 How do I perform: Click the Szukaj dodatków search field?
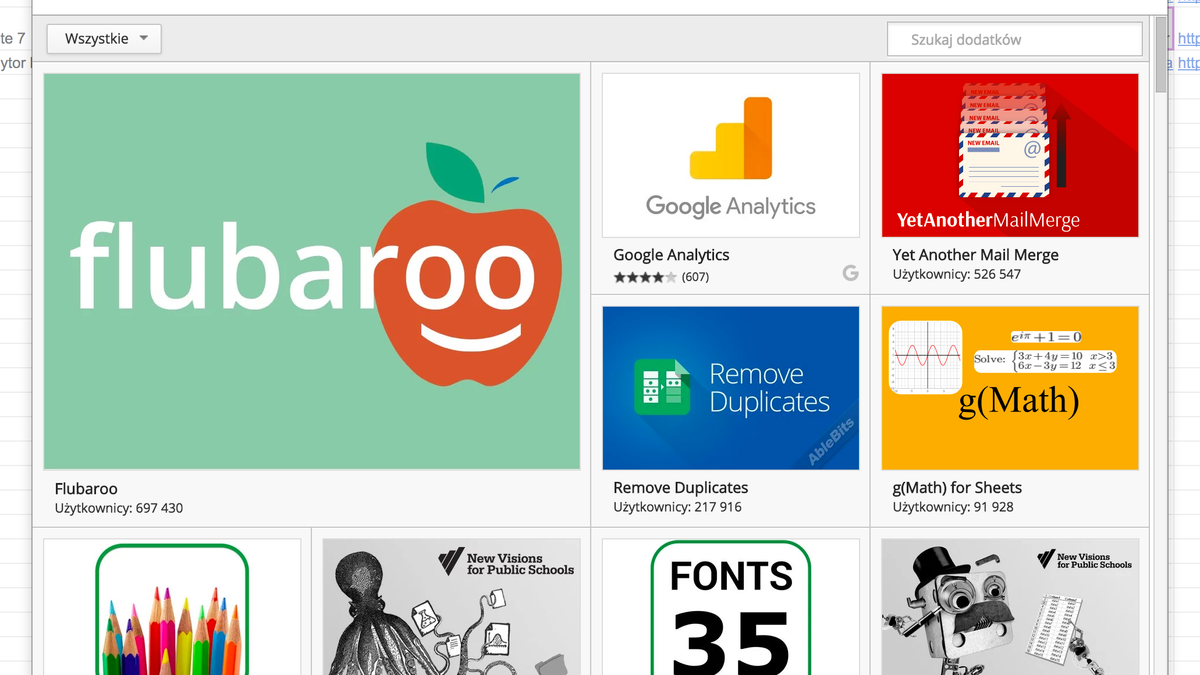[x=1014, y=40]
